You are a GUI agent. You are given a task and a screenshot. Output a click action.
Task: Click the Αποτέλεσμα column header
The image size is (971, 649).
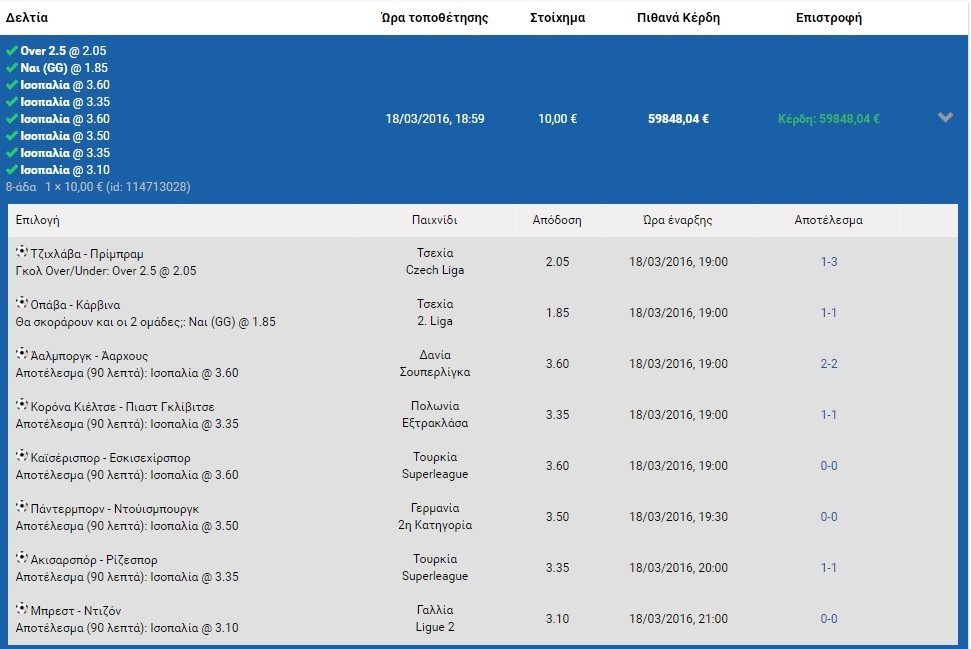(x=828, y=220)
